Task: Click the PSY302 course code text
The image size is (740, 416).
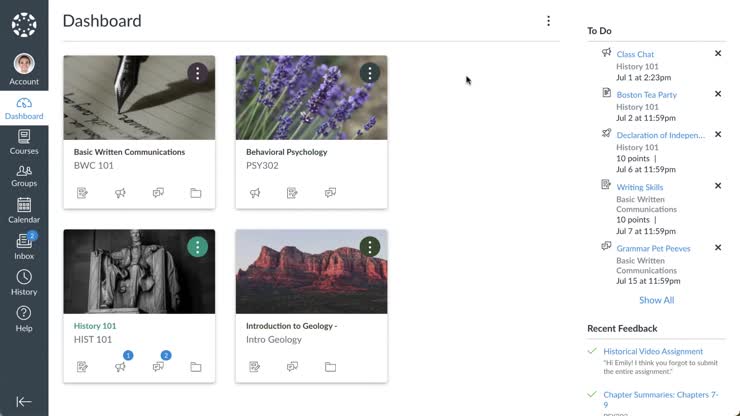Action: (x=262, y=166)
